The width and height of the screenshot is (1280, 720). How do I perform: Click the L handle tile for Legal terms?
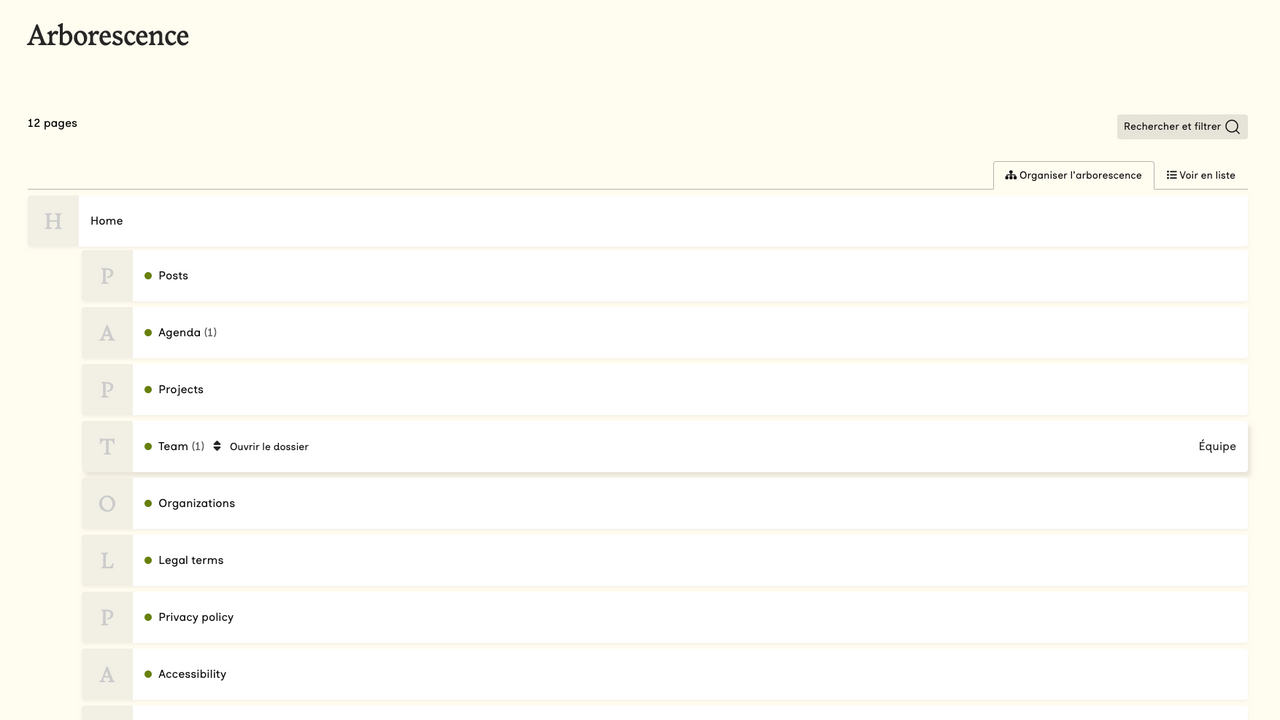(107, 561)
